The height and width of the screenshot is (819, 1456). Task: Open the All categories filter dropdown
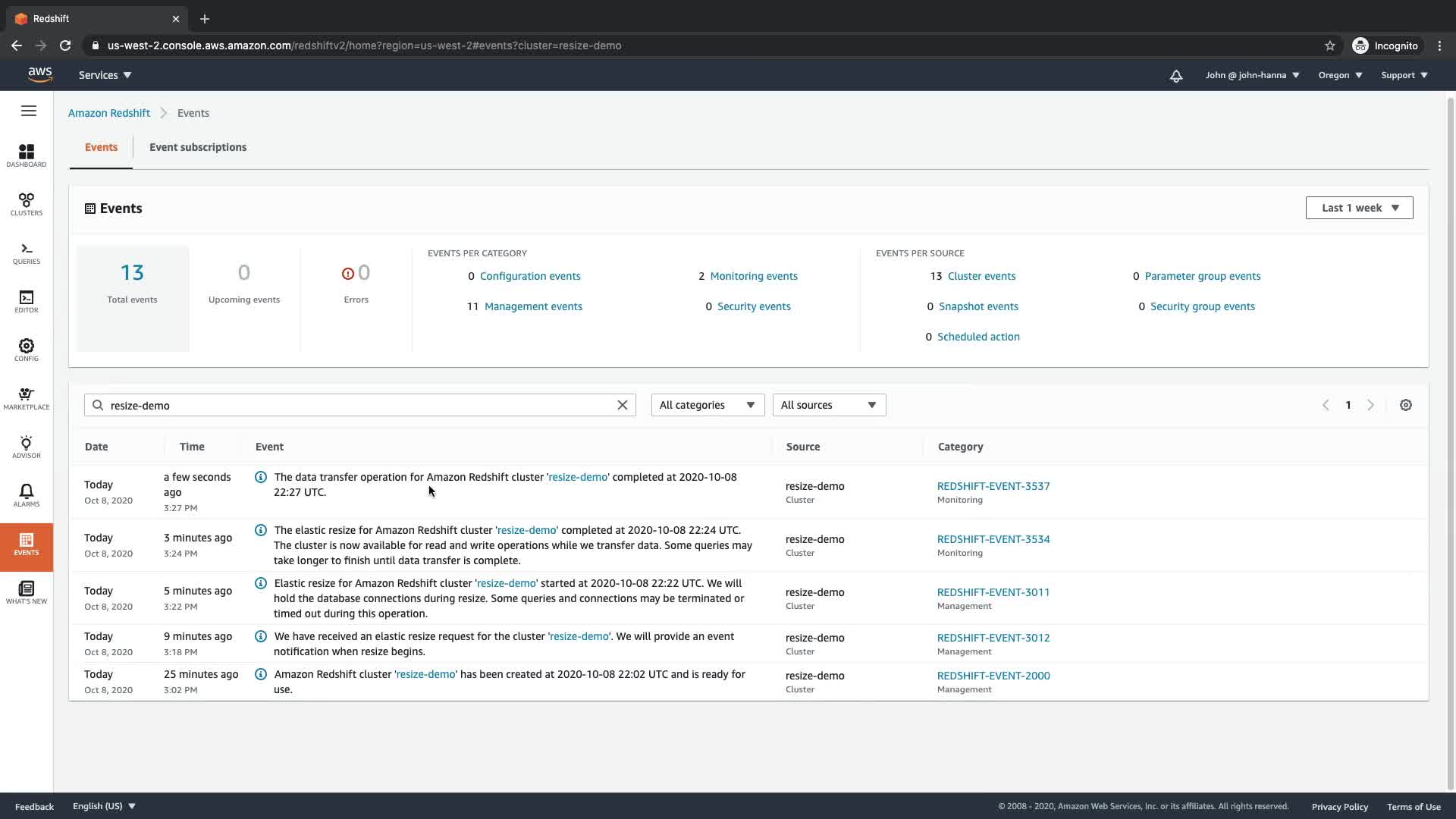coord(707,405)
